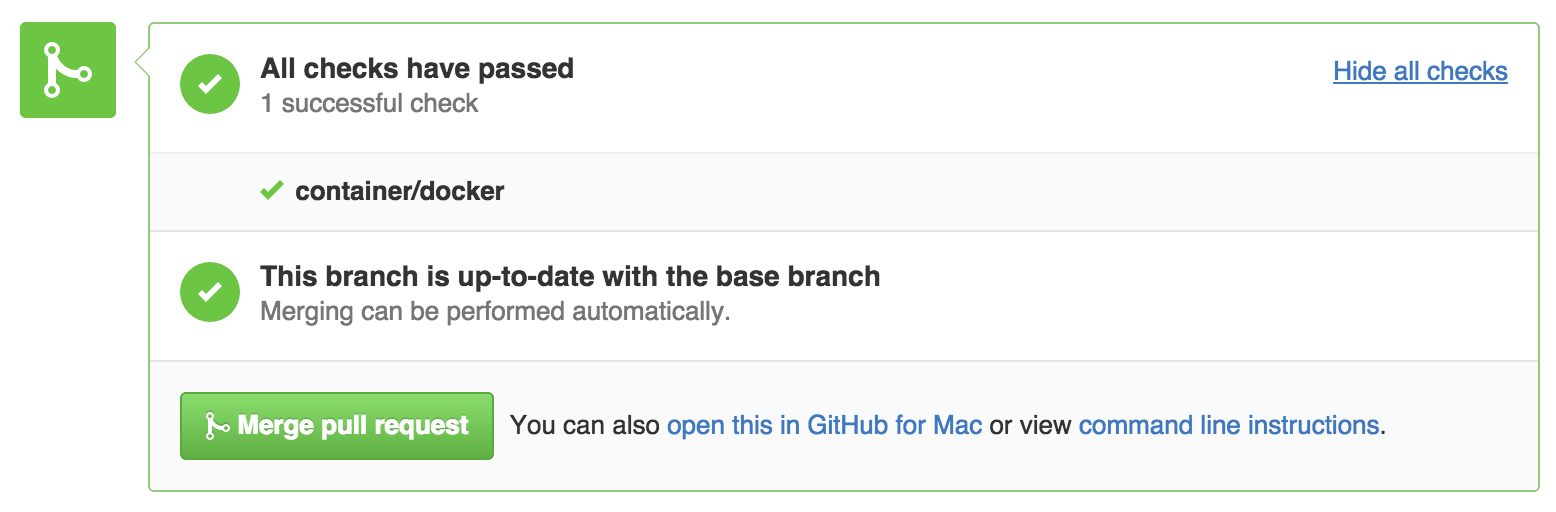Merge the pull request with the green button

(337, 426)
